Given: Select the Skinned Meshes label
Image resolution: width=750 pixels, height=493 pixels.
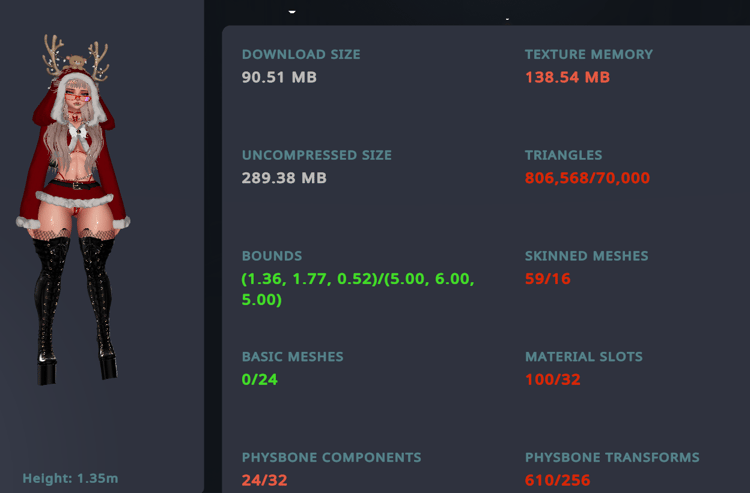Looking at the screenshot, I should [586, 256].
